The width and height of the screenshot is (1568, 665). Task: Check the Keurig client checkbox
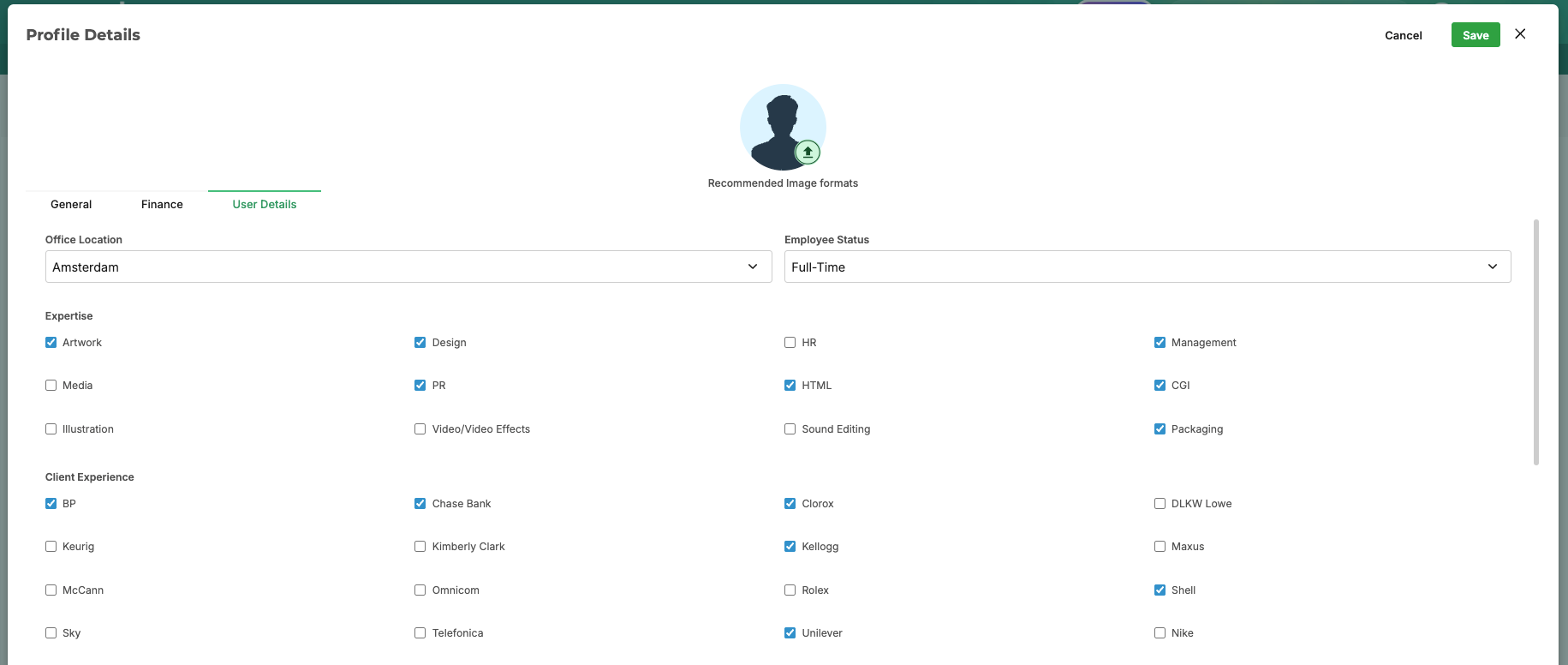coord(51,547)
